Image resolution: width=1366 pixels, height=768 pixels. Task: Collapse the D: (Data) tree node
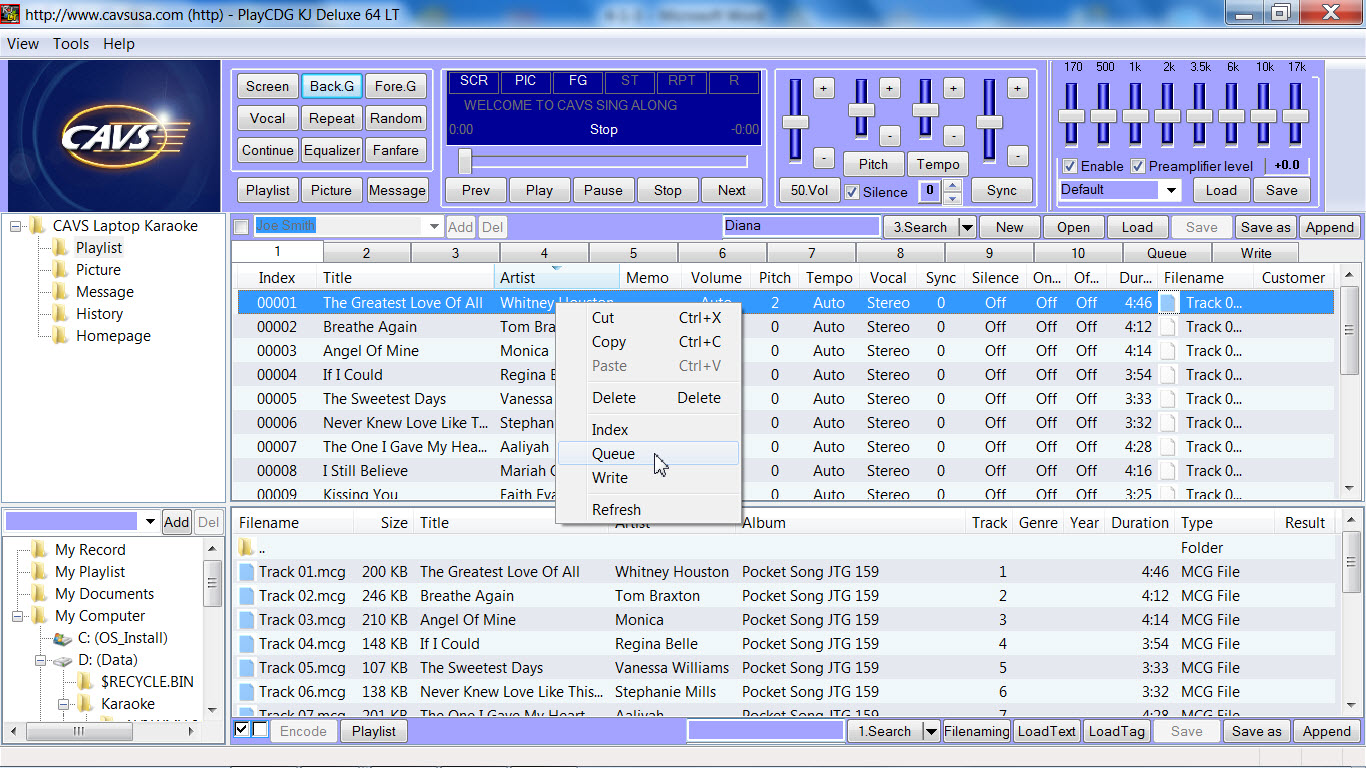(39, 660)
